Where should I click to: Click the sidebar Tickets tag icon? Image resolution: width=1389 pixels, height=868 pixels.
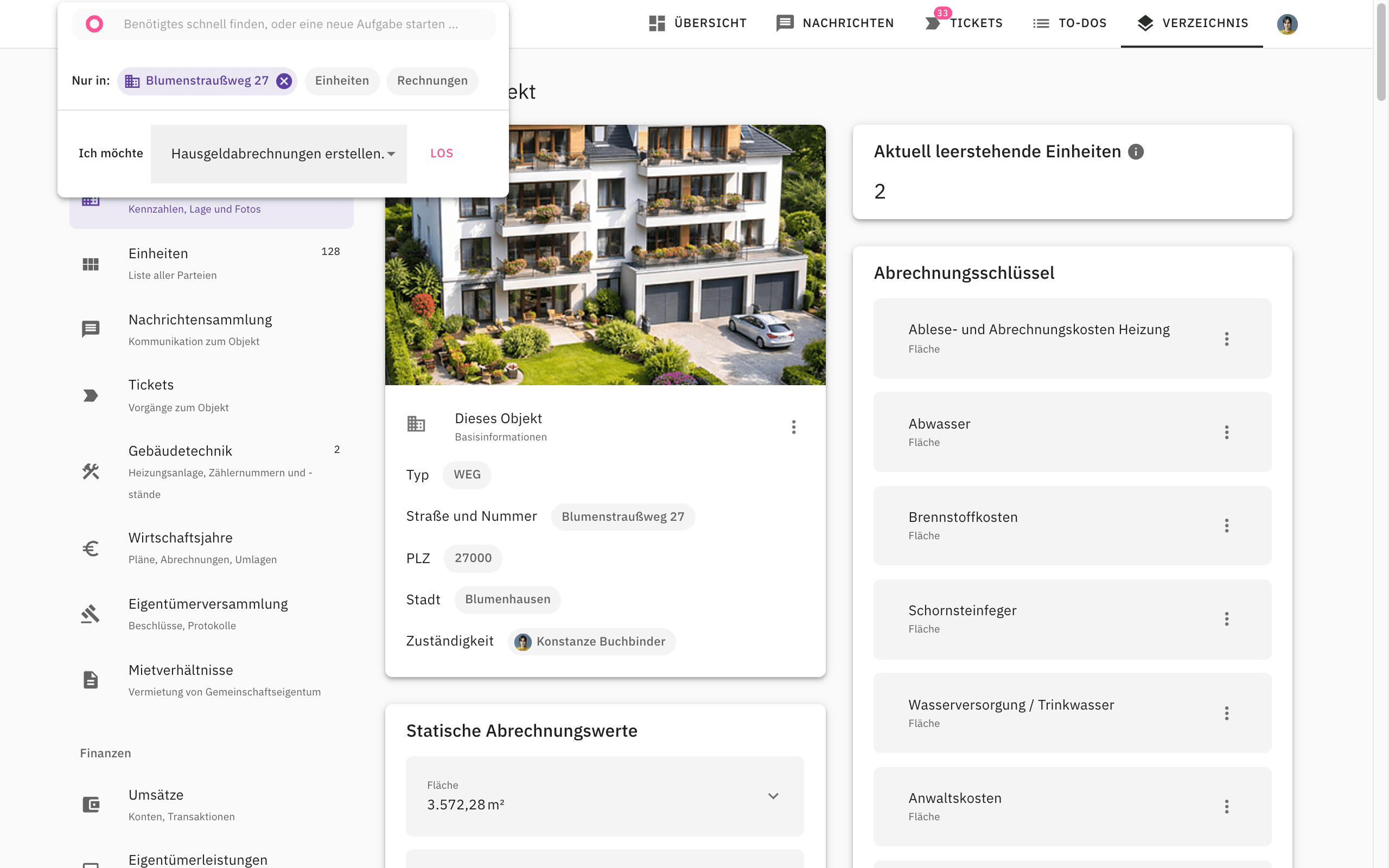point(91,395)
